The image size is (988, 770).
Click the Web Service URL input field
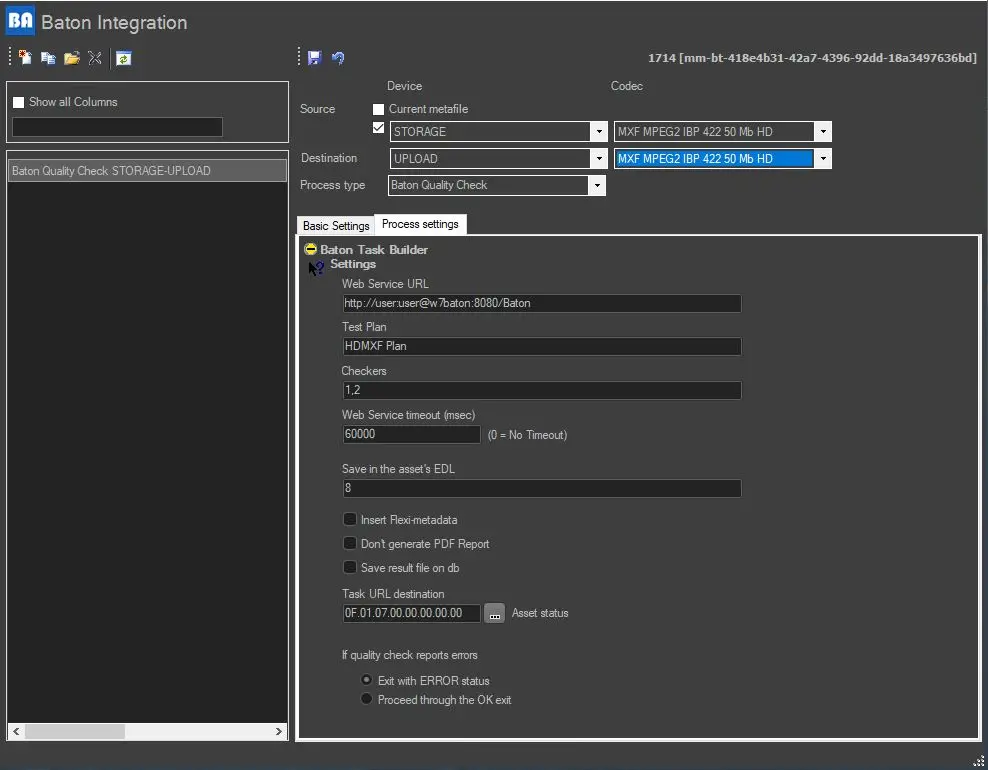tap(541, 303)
